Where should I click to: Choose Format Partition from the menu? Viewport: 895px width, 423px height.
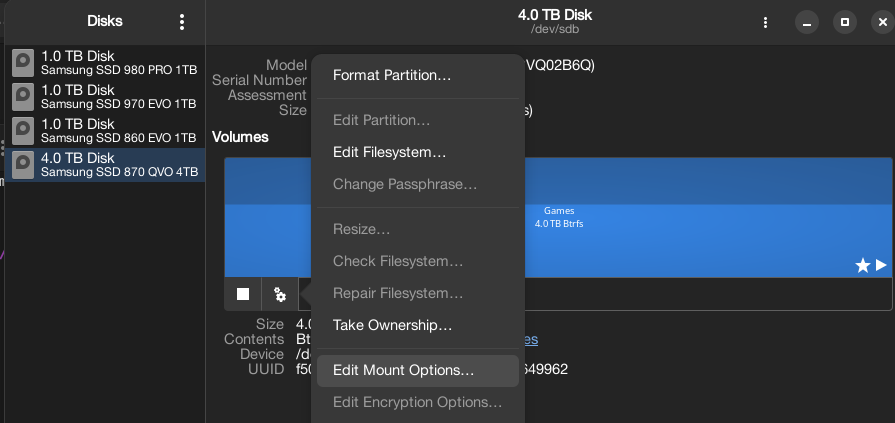392,75
